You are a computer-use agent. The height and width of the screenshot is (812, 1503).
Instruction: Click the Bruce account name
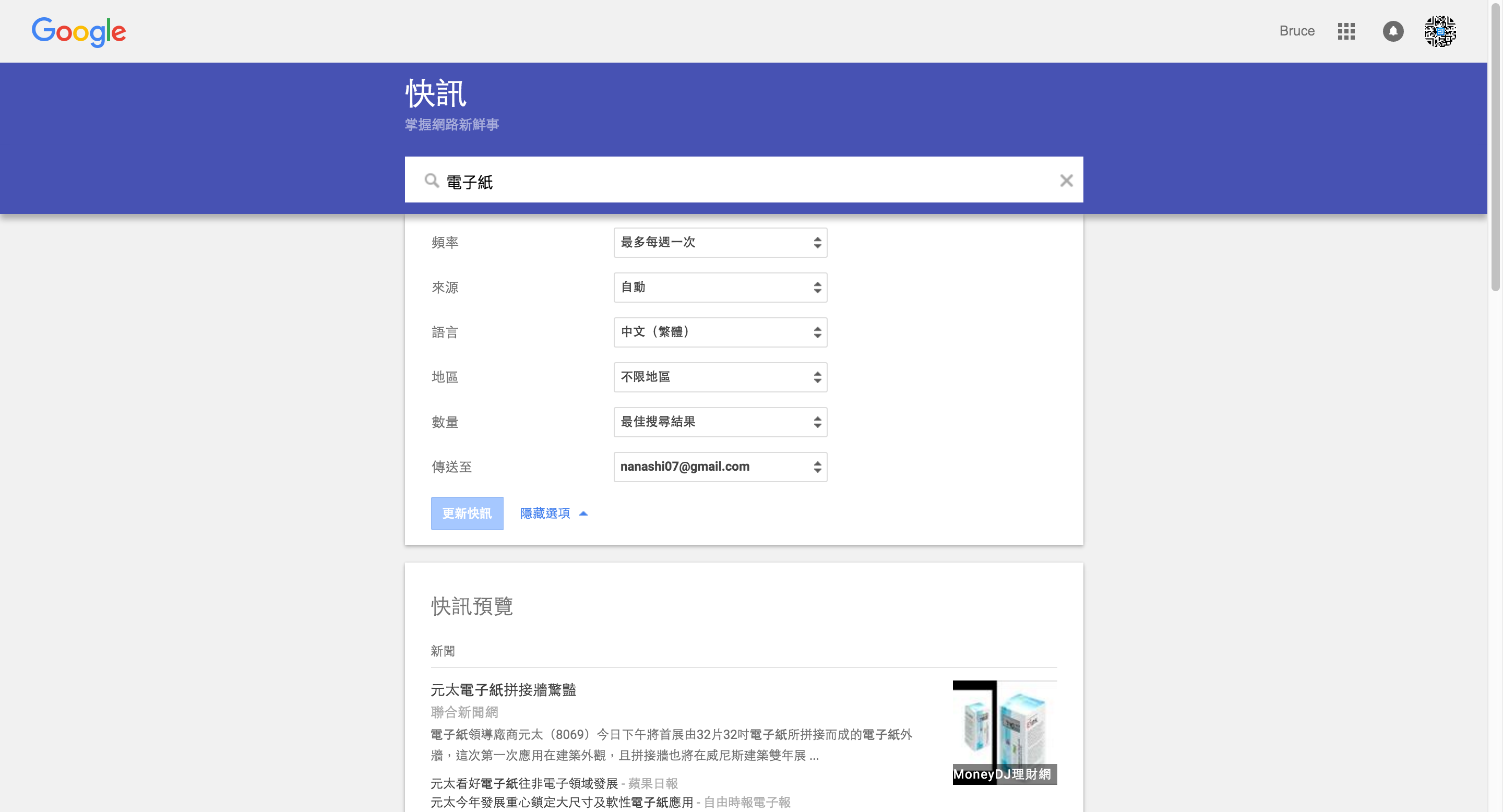coord(1296,31)
